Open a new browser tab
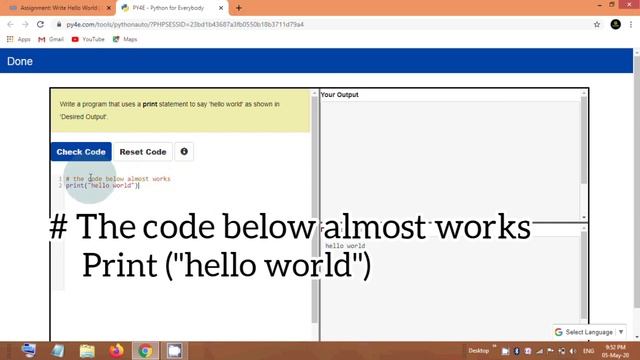Viewport: 640px width, 360px height. click(x=239, y=8)
